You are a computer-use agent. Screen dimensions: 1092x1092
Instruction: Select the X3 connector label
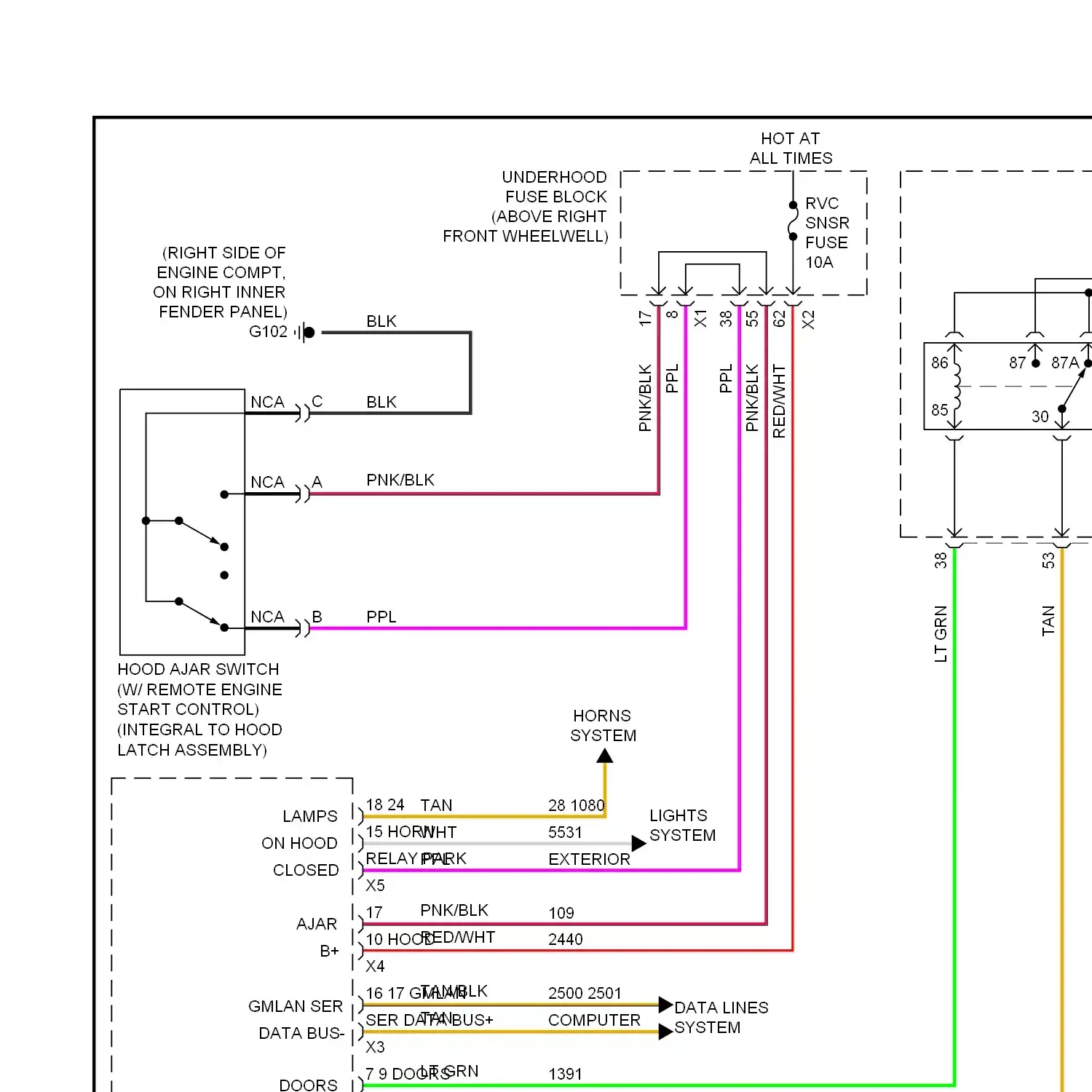tap(375, 1047)
